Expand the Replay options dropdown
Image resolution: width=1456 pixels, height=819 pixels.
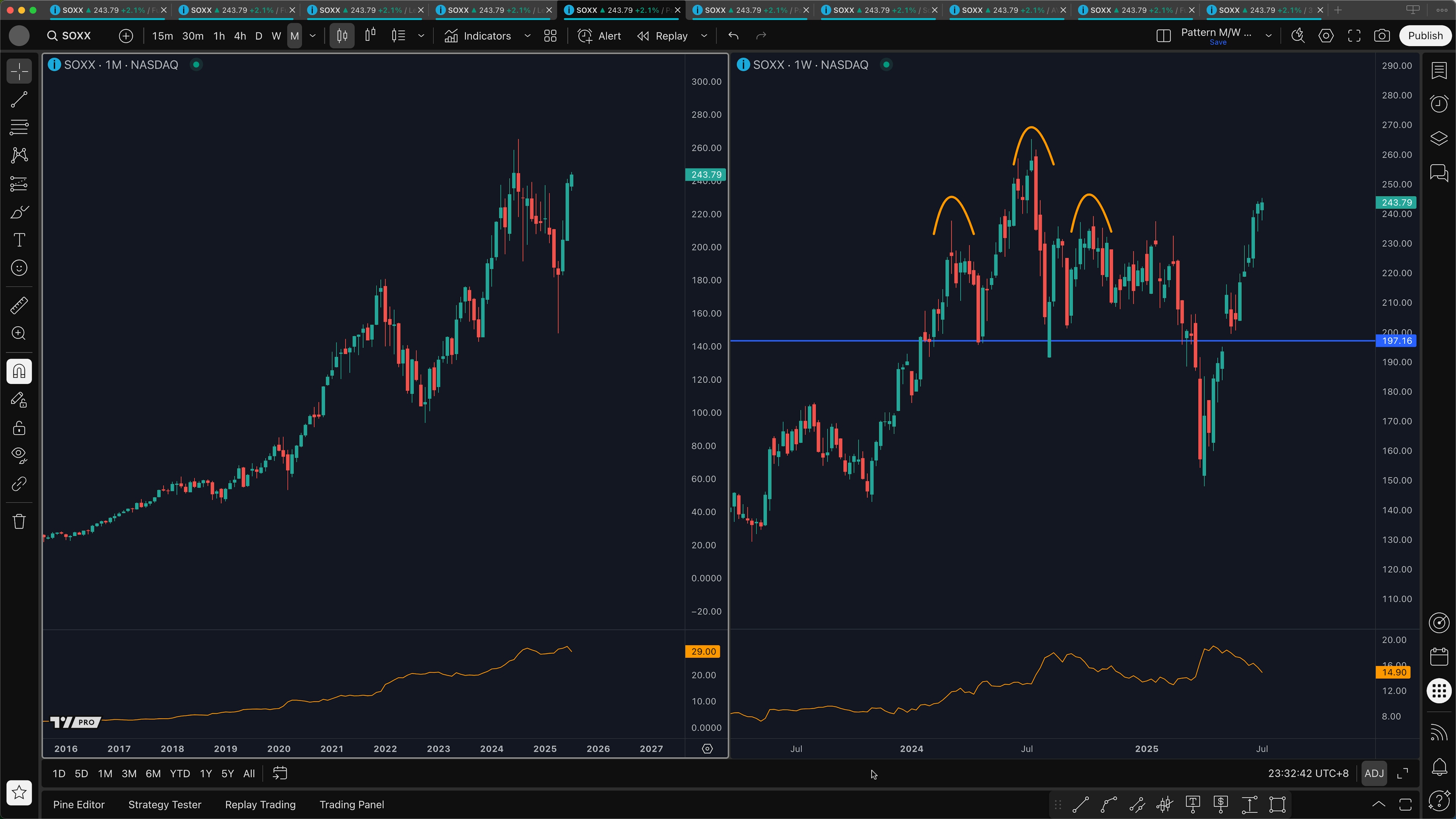click(x=704, y=36)
